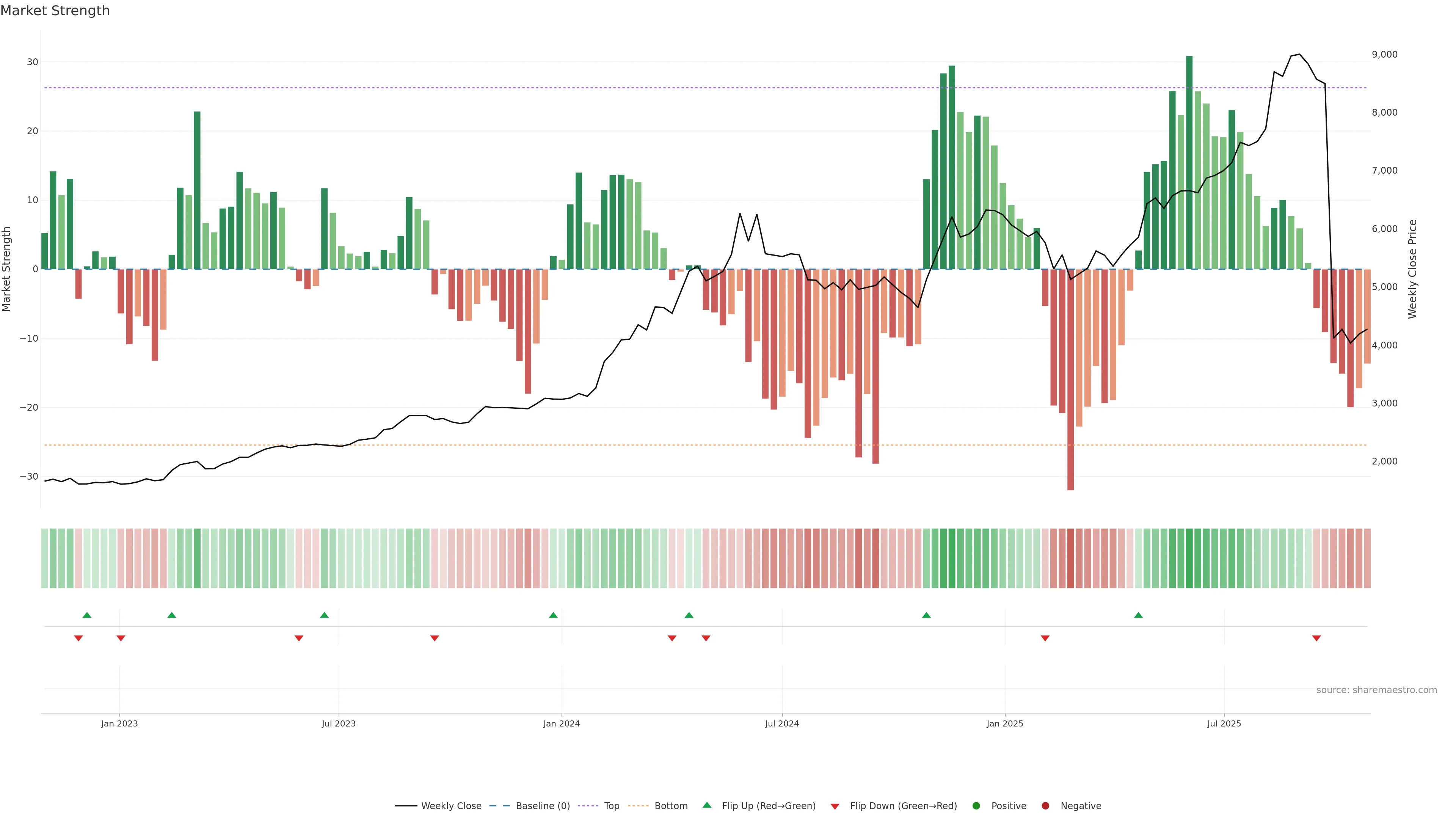Click the Market Strength chart title
Image resolution: width=1456 pixels, height=819 pixels.
pyautogui.click(x=55, y=11)
